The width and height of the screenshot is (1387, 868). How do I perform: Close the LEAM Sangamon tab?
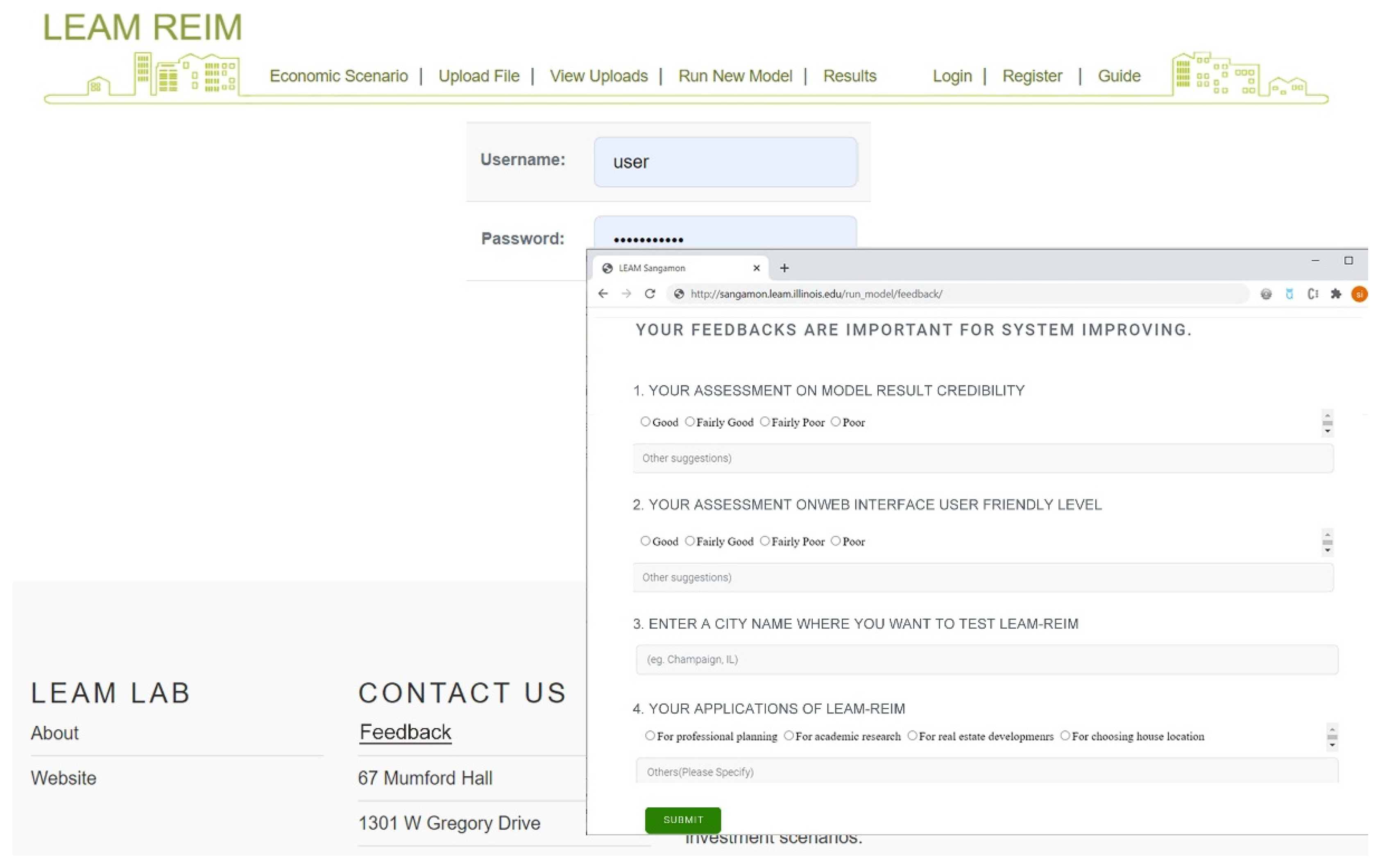tap(757, 268)
